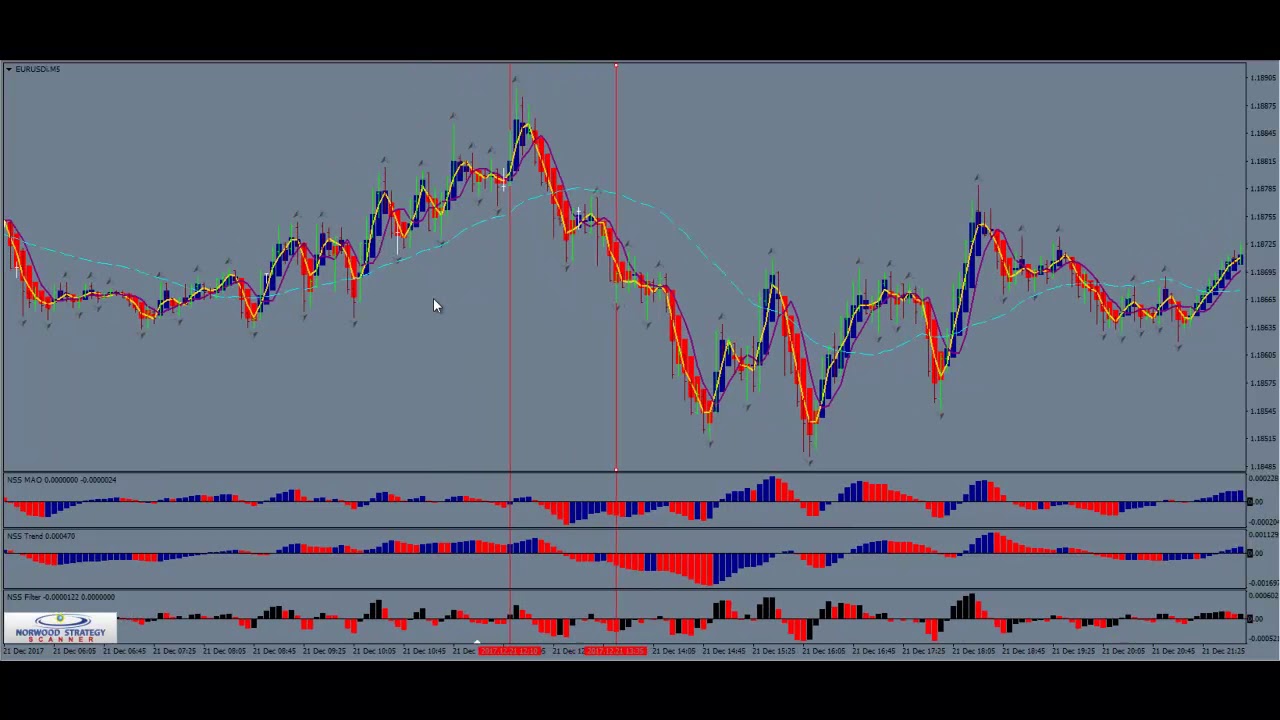The width and height of the screenshot is (1280, 720).
Task: Click price level 1.18635 on price axis
Action: pyautogui.click(x=1264, y=328)
